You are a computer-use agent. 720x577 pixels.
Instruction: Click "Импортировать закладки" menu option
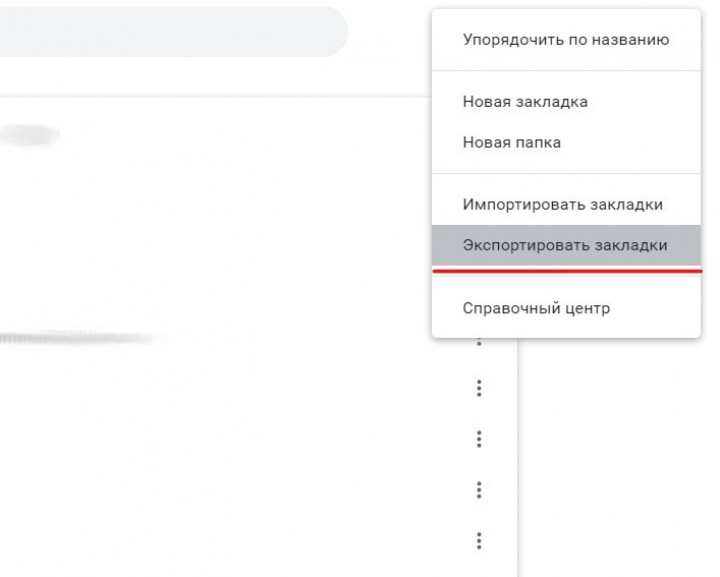pos(562,204)
